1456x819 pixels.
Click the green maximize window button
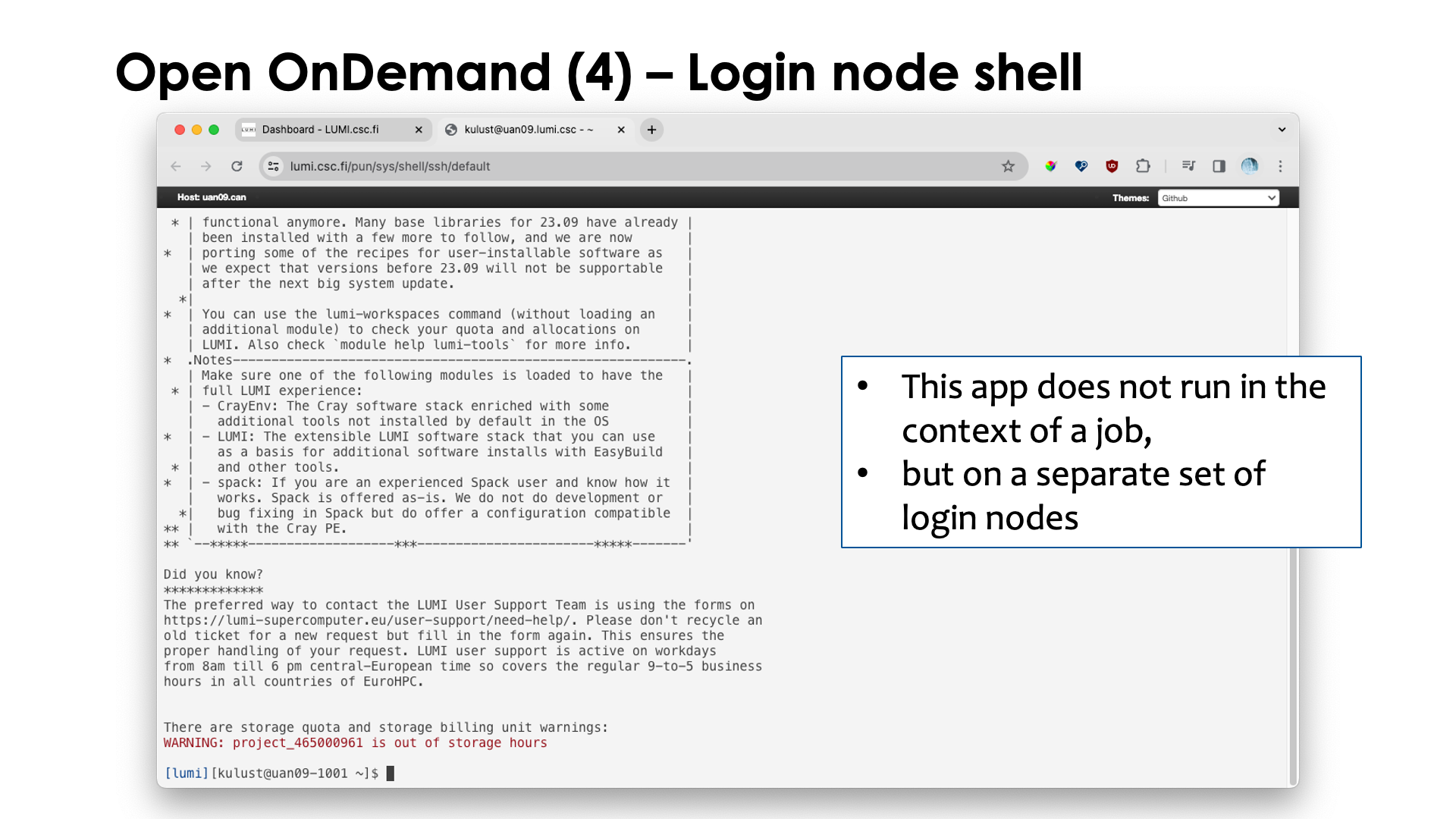(214, 130)
